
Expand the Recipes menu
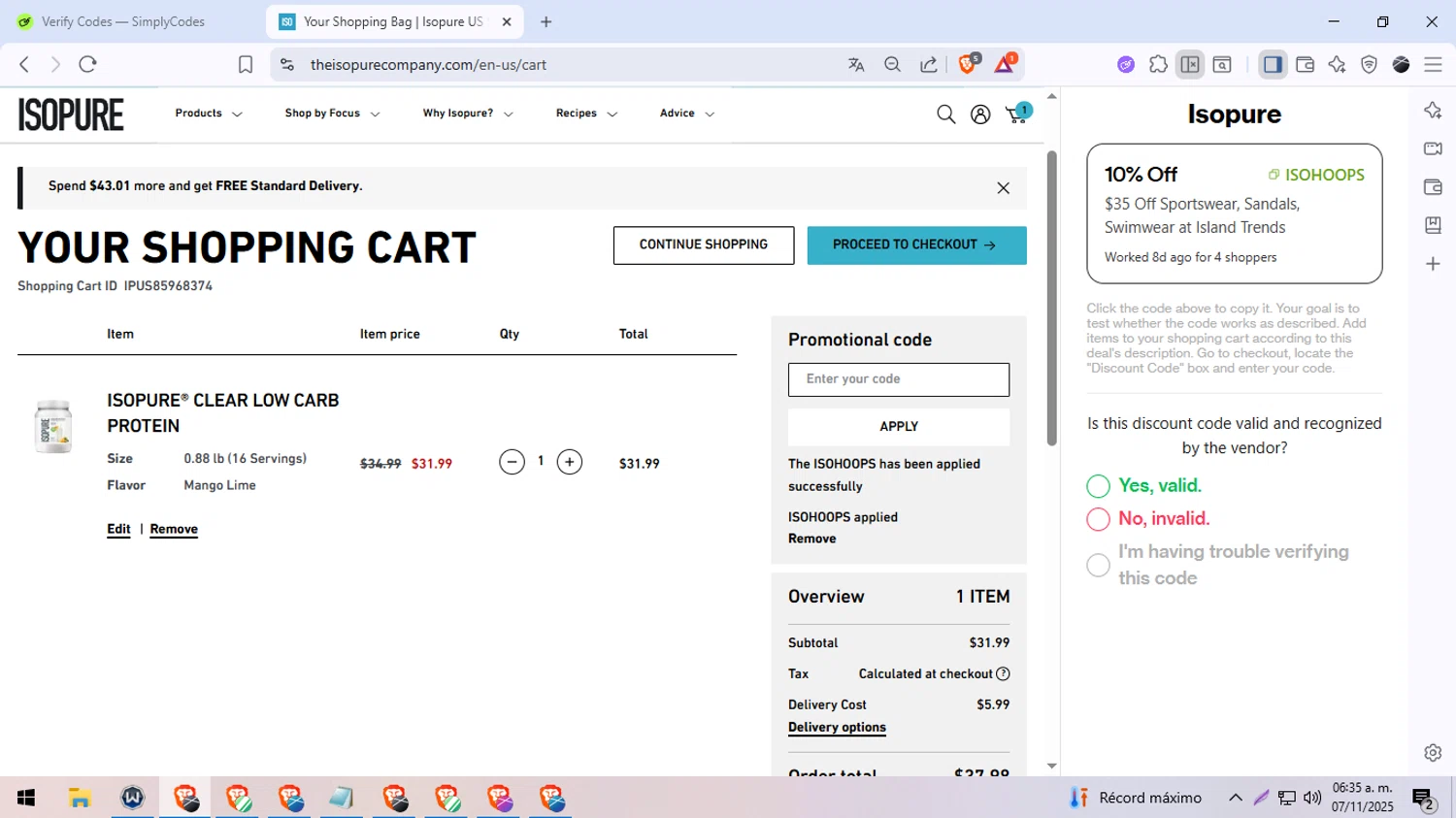pos(586,114)
